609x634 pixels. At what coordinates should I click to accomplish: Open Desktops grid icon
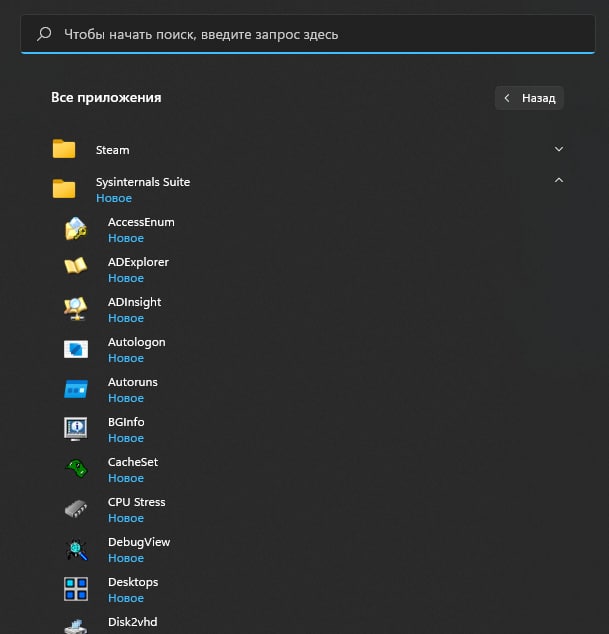[x=76, y=589]
